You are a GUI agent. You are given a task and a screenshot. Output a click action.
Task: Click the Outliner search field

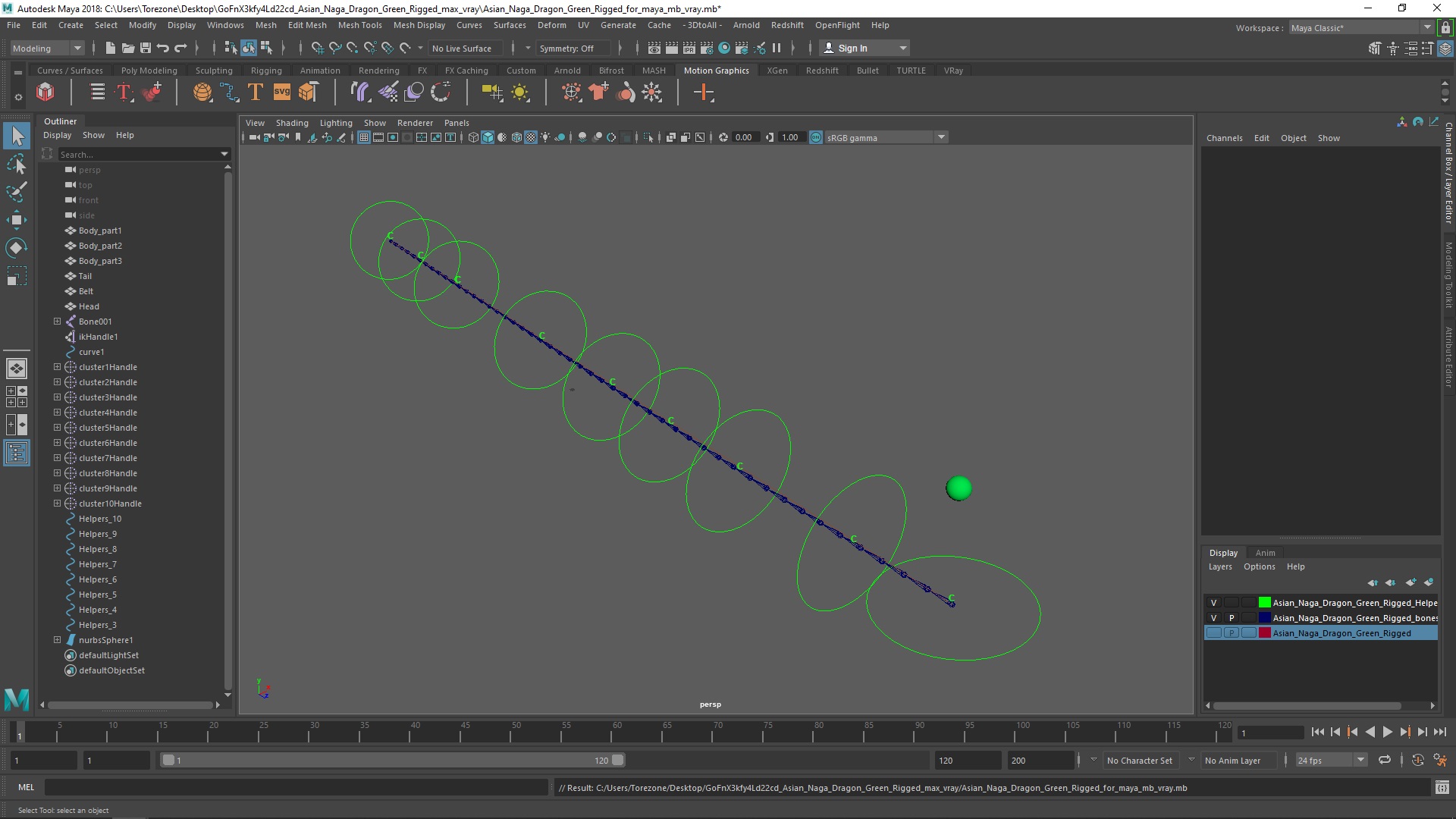143,154
